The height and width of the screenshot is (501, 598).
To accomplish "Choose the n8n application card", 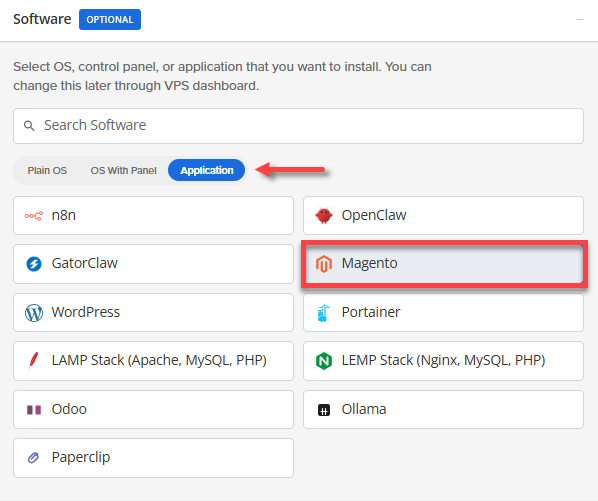I will (x=153, y=215).
